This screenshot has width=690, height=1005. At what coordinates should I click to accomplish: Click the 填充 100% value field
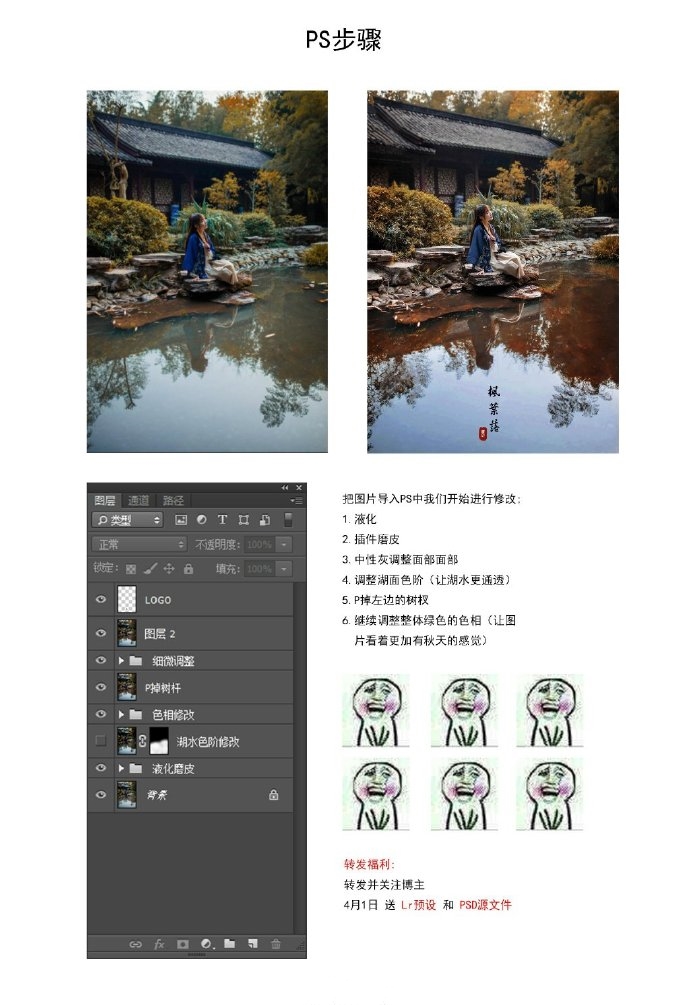point(259,569)
